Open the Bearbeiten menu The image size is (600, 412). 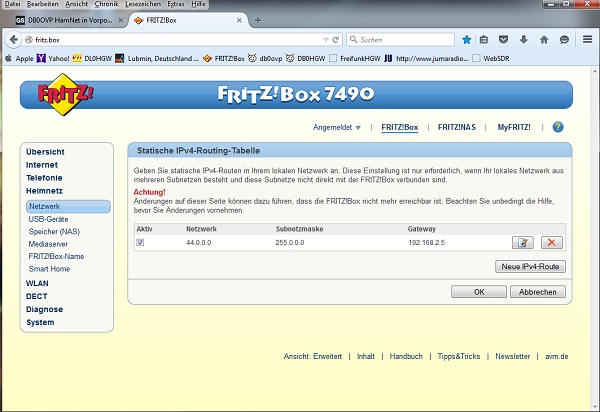click(x=42, y=4)
